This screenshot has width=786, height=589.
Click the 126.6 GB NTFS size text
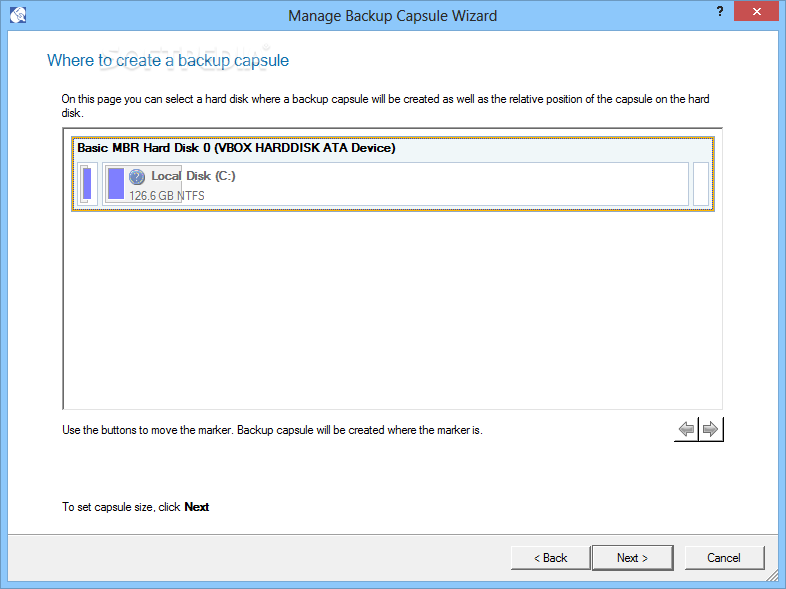click(167, 195)
